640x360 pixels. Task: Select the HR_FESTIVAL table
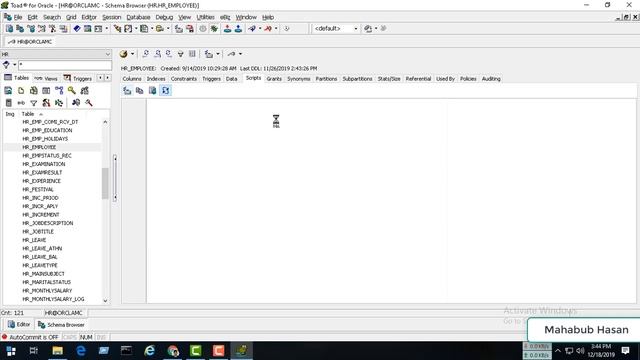click(x=38, y=189)
